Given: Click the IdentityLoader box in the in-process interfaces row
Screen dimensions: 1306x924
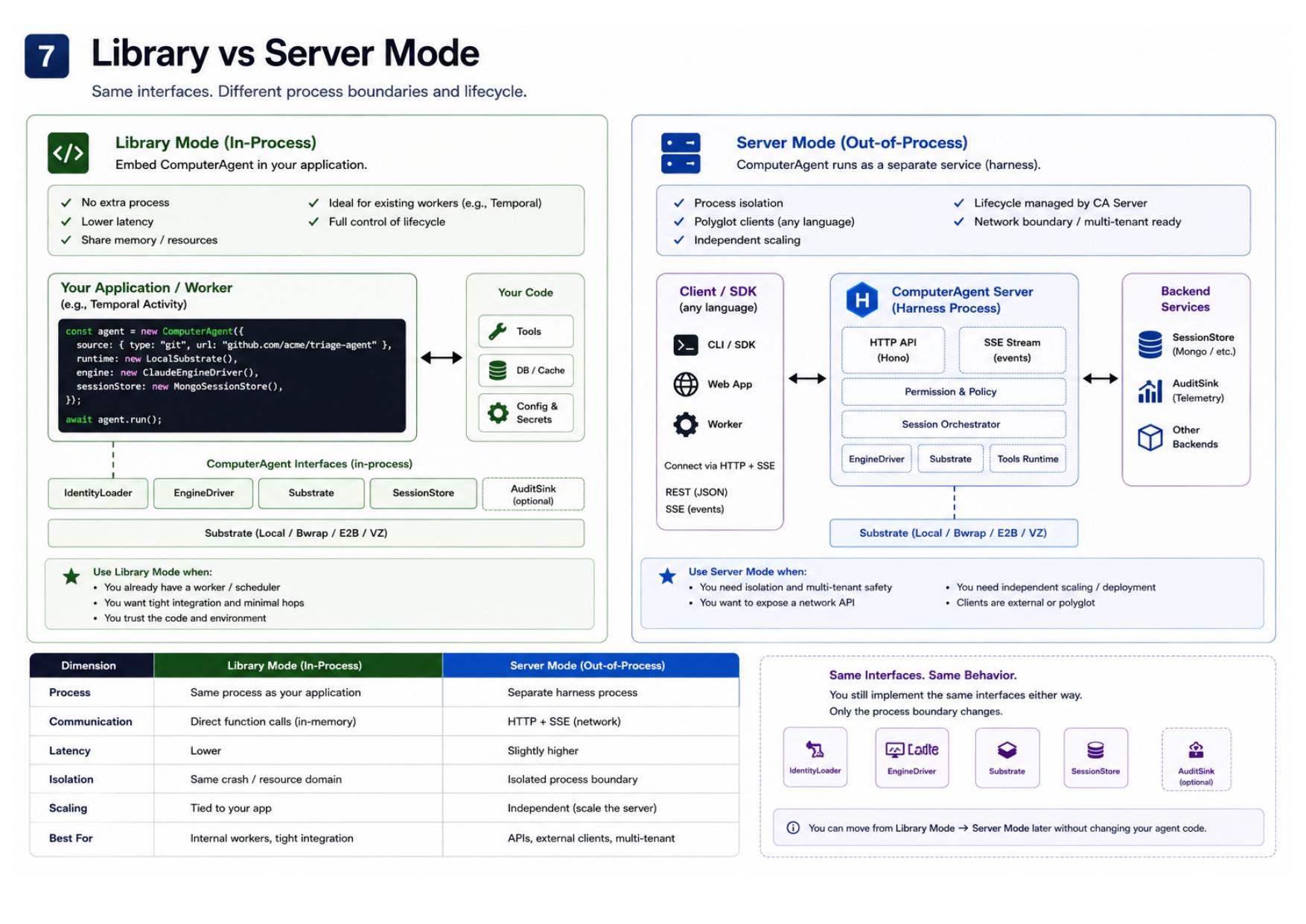Looking at the screenshot, I should pyautogui.click(x=98, y=493).
